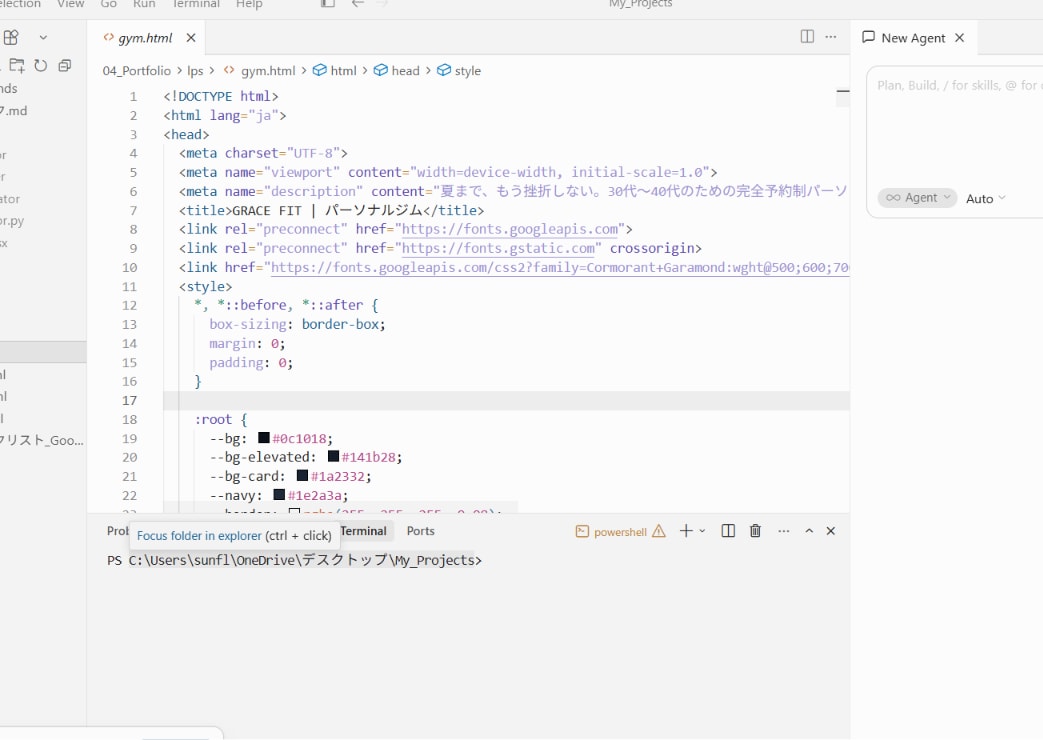This screenshot has height=740, width=1043.
Task: Go back using the title bar arrow
Action: (358, 3)
